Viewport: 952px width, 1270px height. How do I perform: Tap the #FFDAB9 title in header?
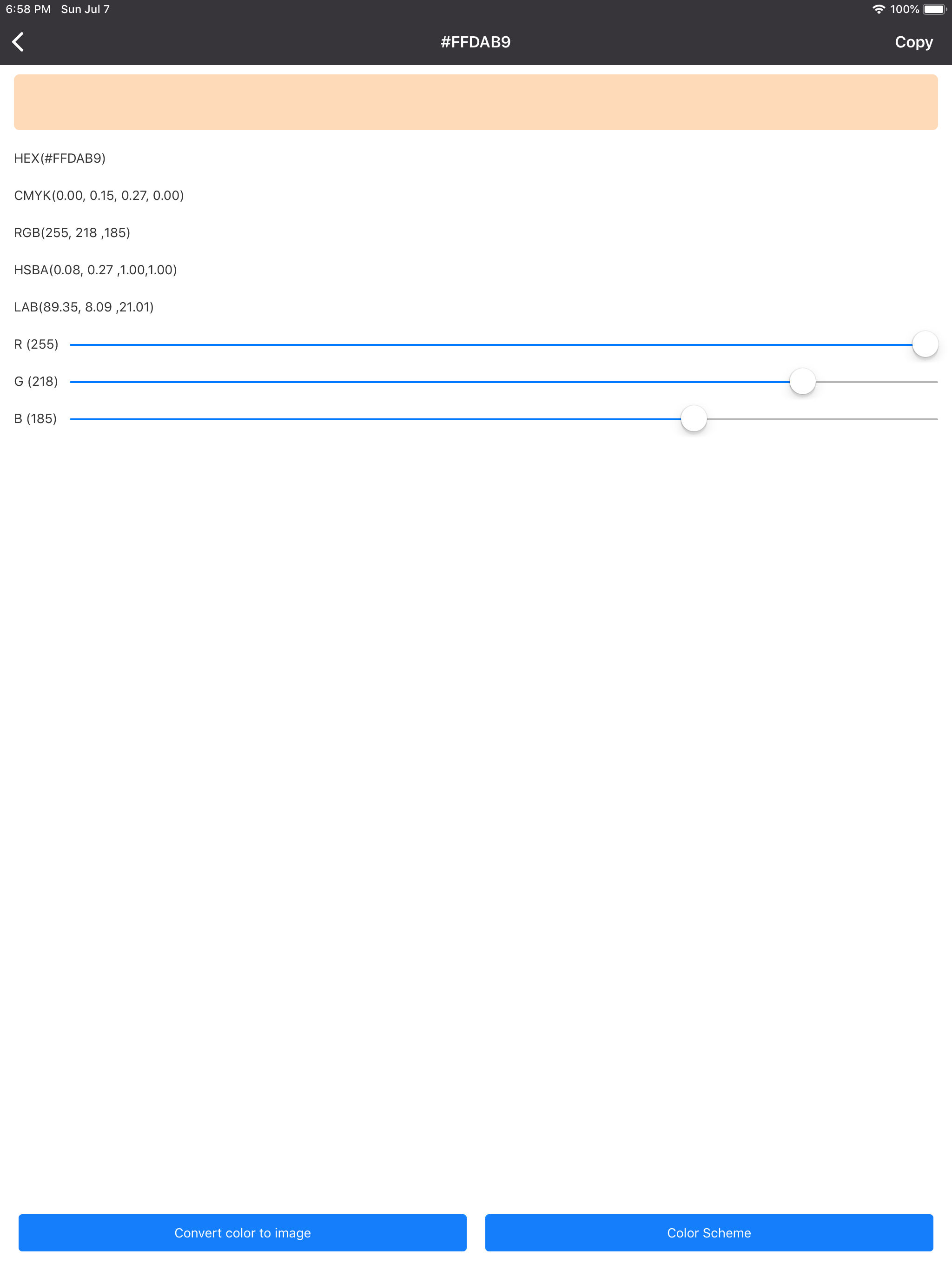pos(476,41)
